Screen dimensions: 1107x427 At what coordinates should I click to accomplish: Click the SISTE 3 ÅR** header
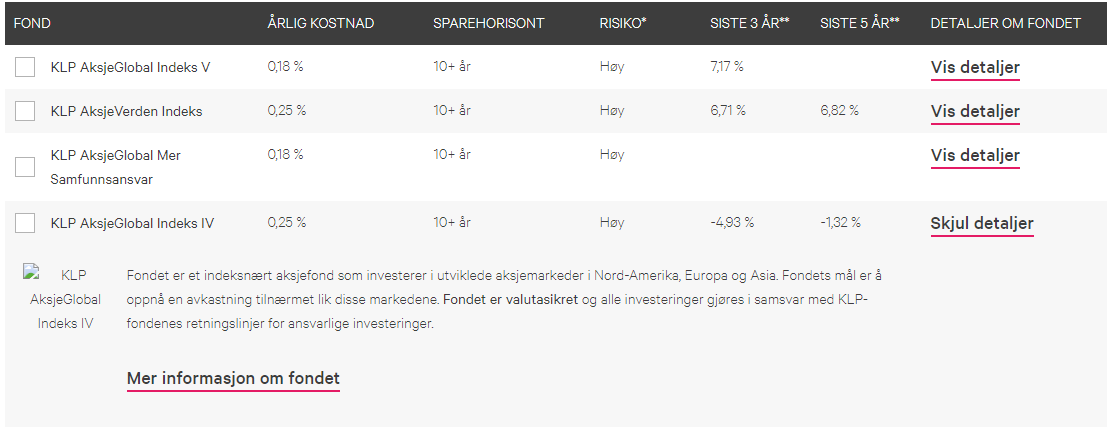pos(749,23)
